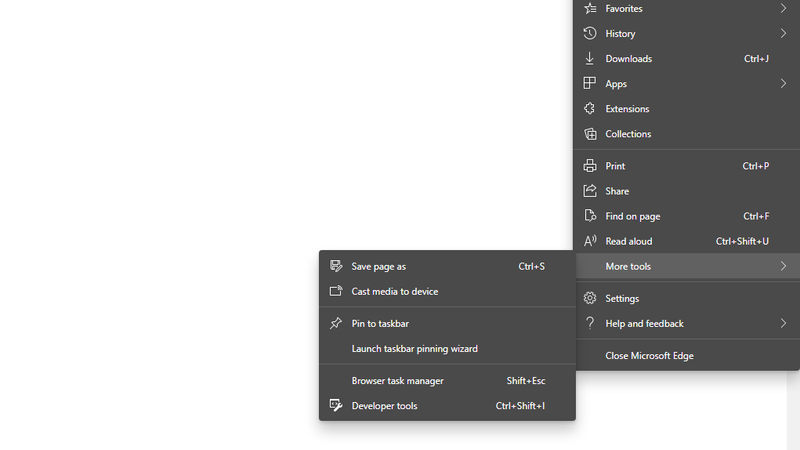Click the Shift+Esc shortcut label
The width and height of the screenshot is (800, 450).
pos(526,380)
